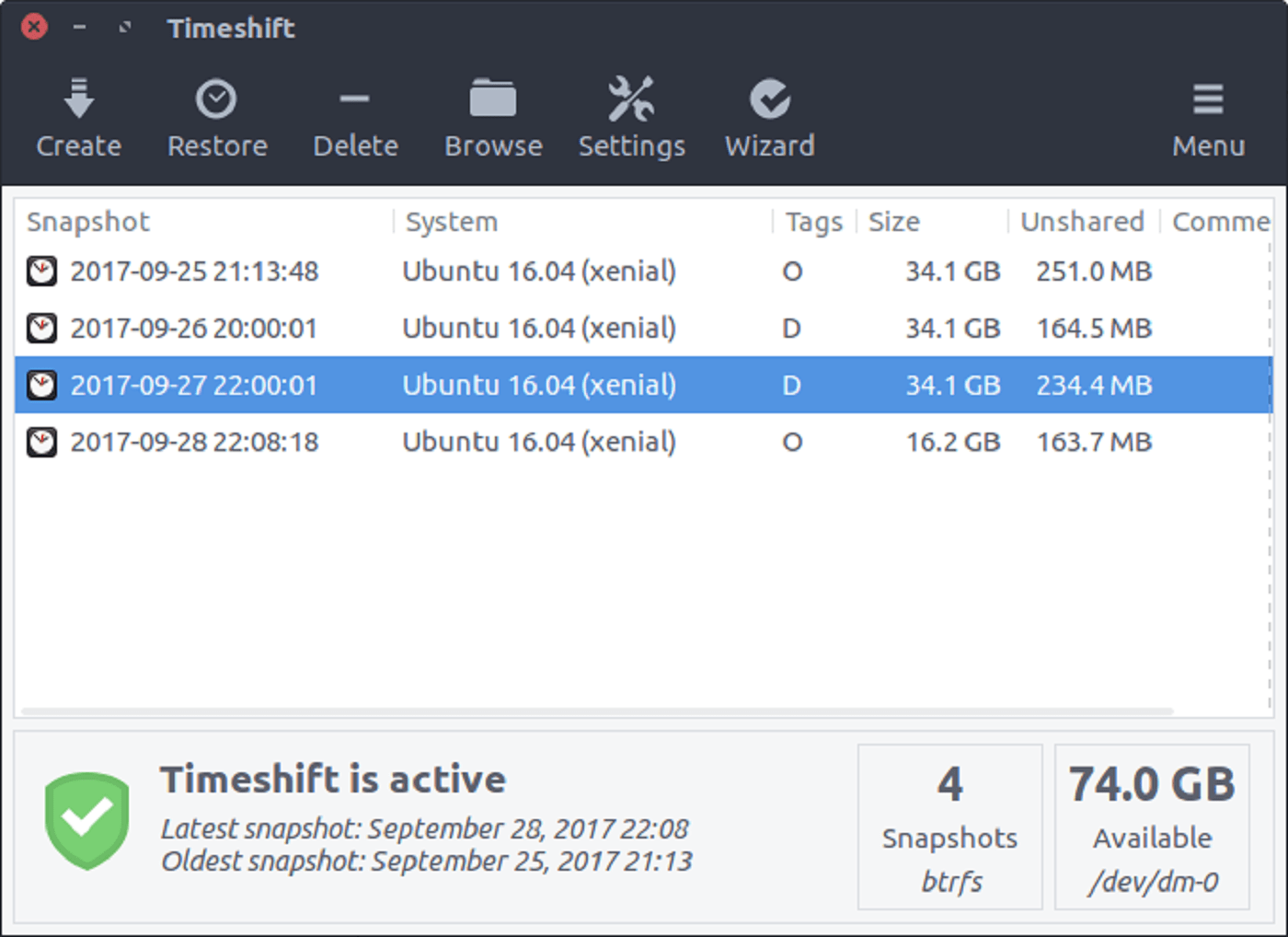1288x937 pixels.
Task: Launch the setup Wizard
Action: pos(770,115)
